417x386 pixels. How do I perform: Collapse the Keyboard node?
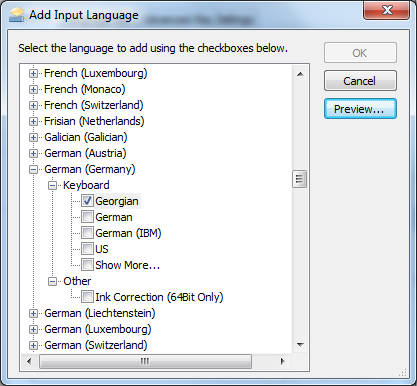click(x=52, y=185)
